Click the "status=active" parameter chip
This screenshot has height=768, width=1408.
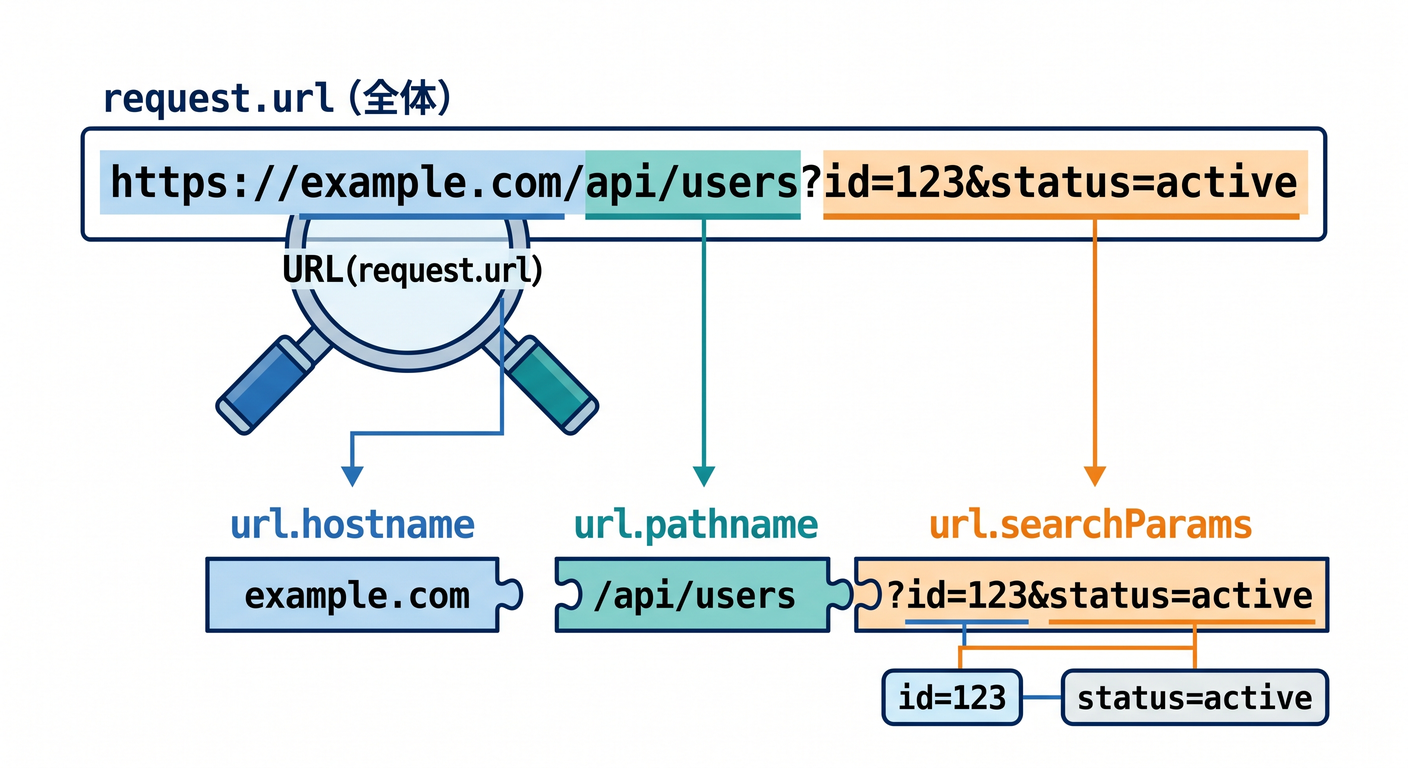(x=1194, y=697)
